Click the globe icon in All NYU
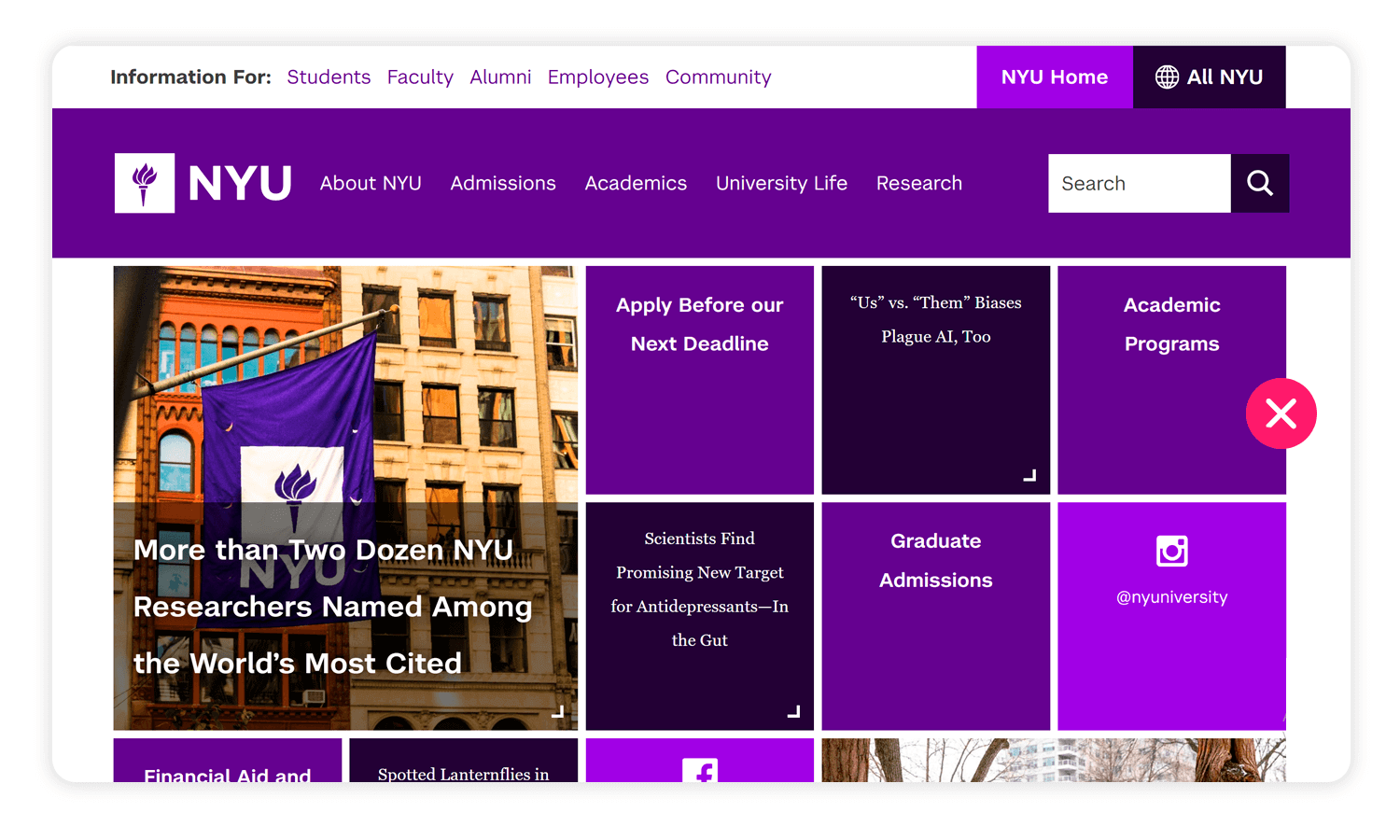Screen dimensions: 1400x840 click(1167, 77)
